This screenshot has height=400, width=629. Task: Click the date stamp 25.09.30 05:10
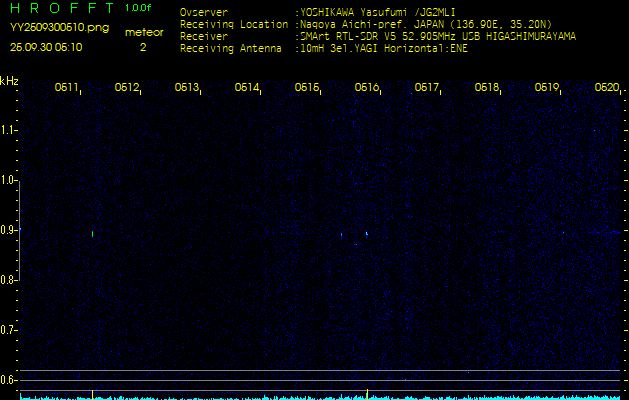pos(46,47)
